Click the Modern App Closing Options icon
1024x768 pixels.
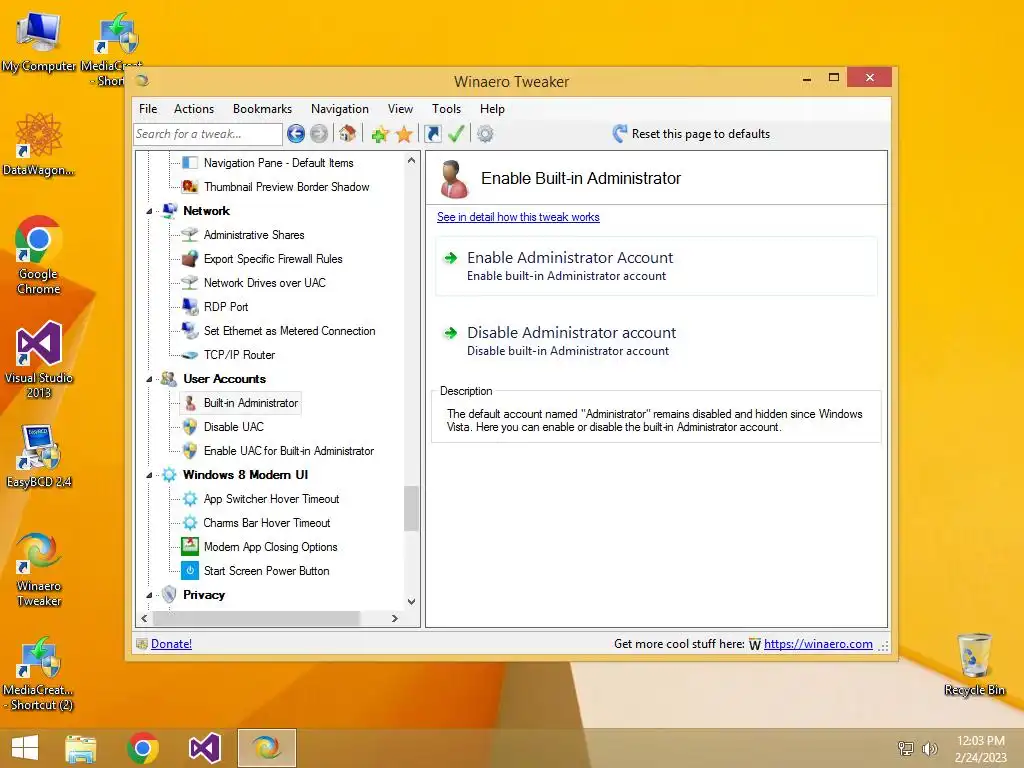[189, 547]
